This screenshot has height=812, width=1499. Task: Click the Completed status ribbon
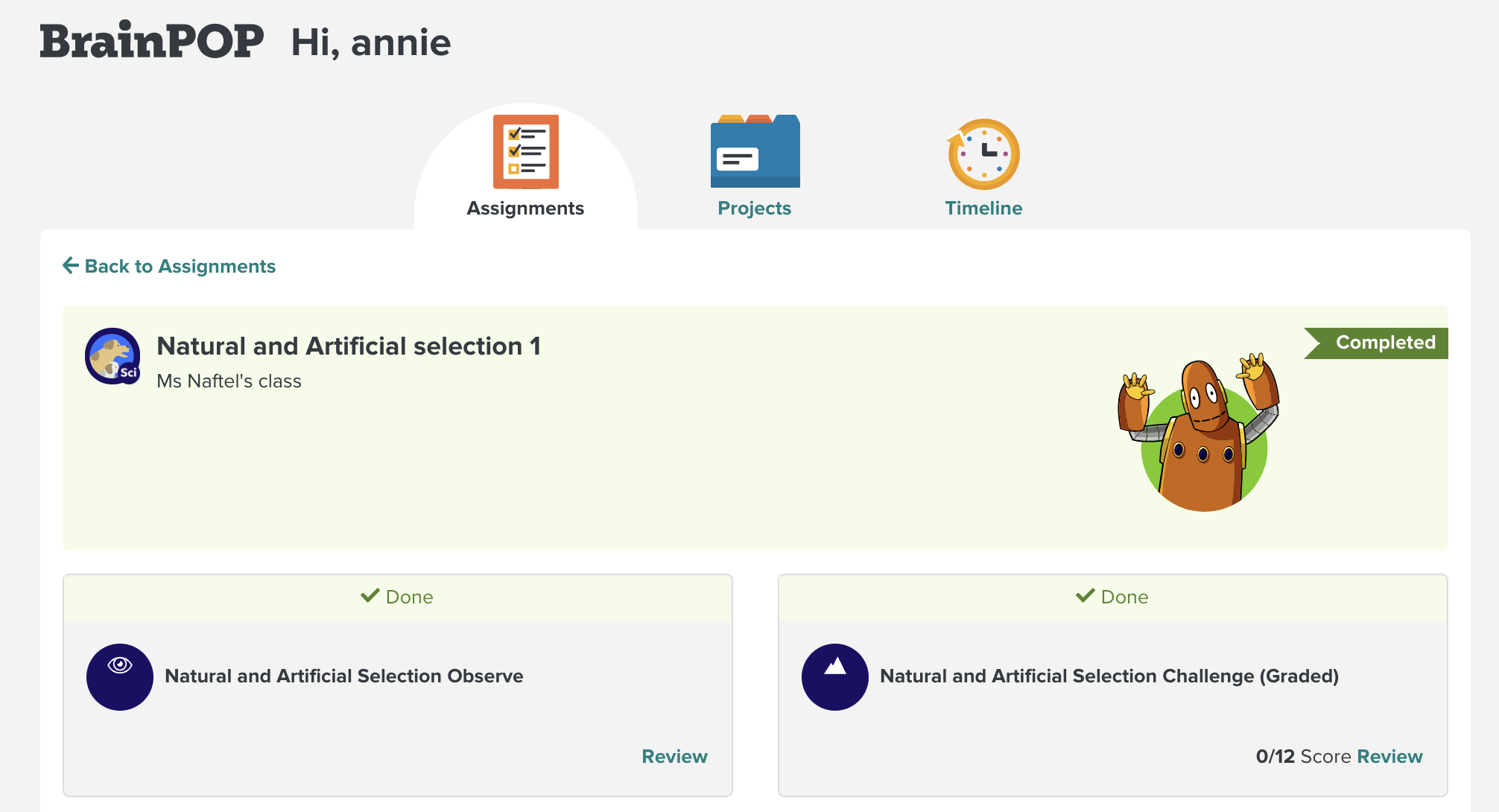pos(1376,343)
